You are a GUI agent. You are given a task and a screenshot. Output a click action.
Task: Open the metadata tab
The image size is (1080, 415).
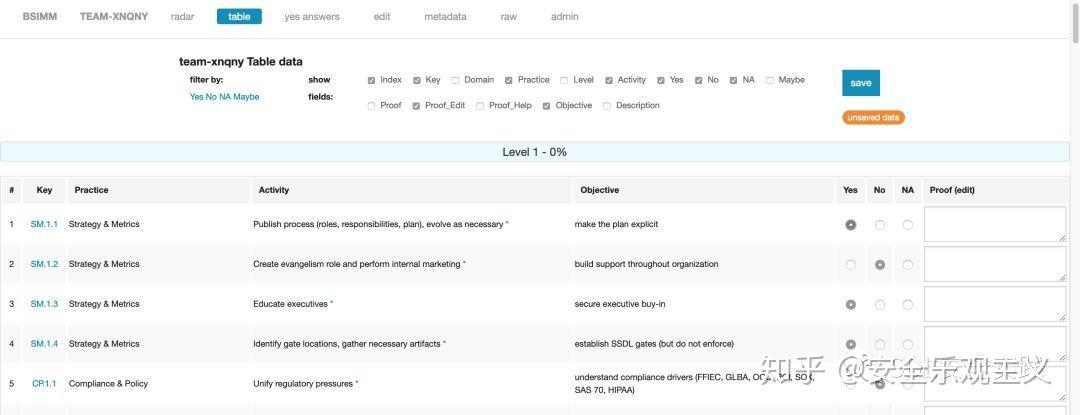[x=445, y=17]
